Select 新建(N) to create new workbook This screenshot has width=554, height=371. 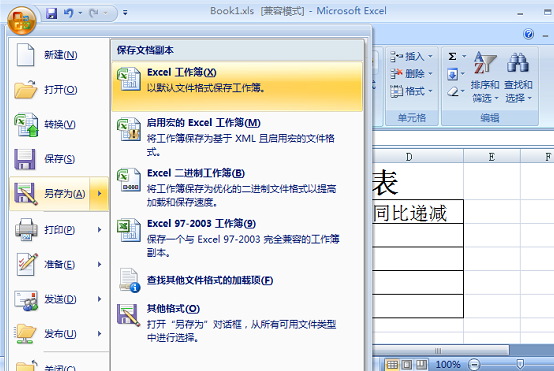pos(59,55)
